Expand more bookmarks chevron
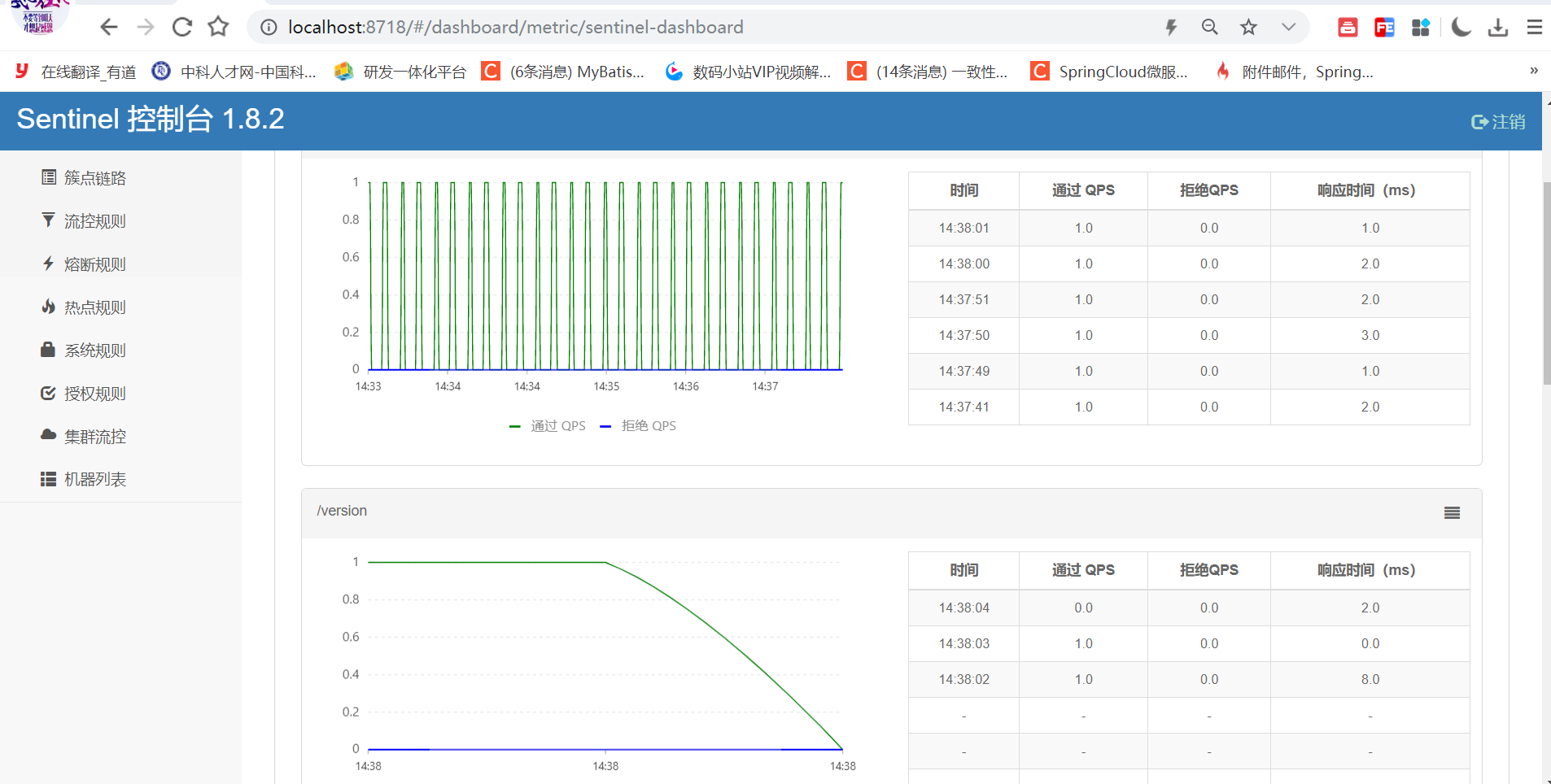Viewport: 1551px width, 784px height. (x=1534, y=71)
